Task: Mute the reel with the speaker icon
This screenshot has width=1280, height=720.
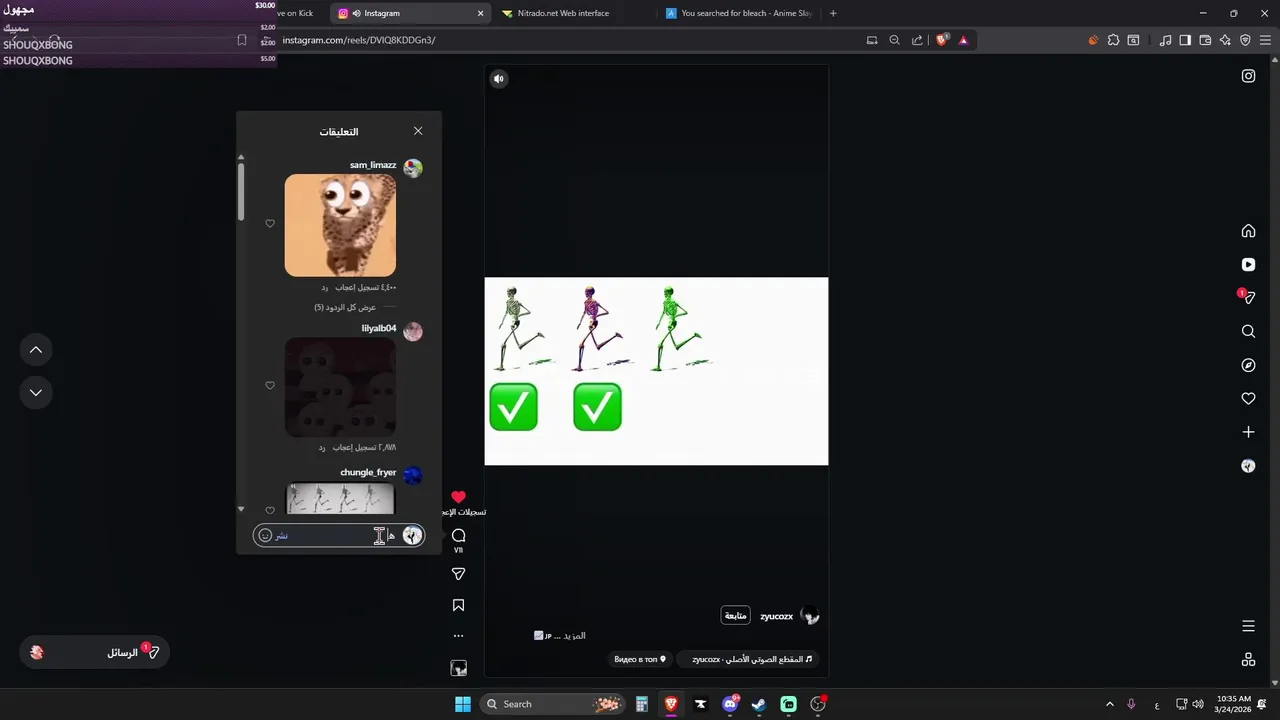Action: (499, 79)
